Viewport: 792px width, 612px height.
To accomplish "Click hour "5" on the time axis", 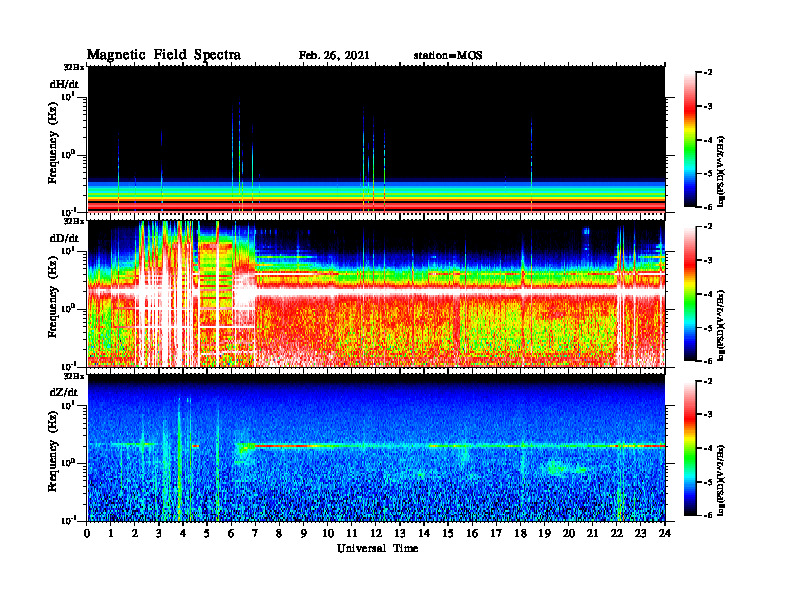I will tap(207, 534).
